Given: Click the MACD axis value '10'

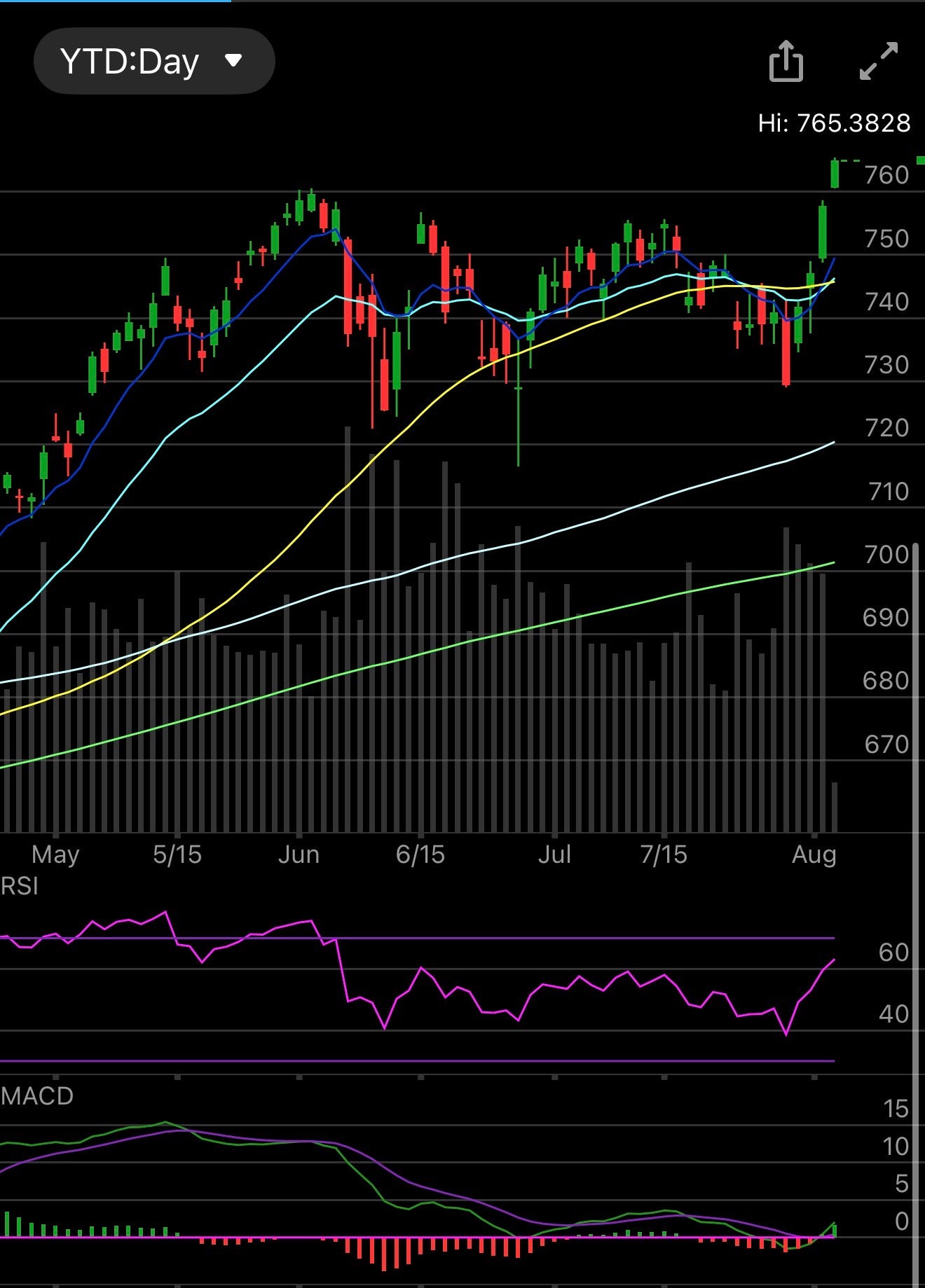Looking at the screenshot, I should 896,1147.
